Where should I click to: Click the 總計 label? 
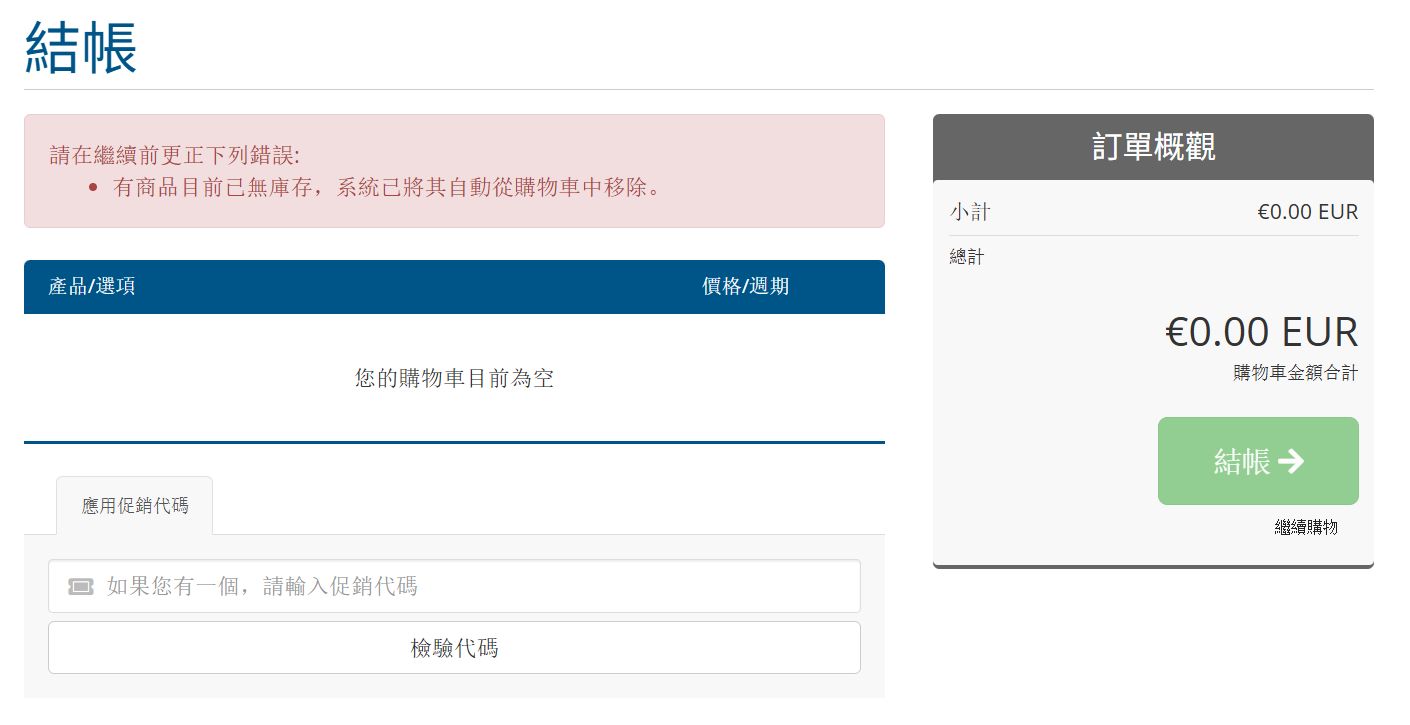click(967, 257)
